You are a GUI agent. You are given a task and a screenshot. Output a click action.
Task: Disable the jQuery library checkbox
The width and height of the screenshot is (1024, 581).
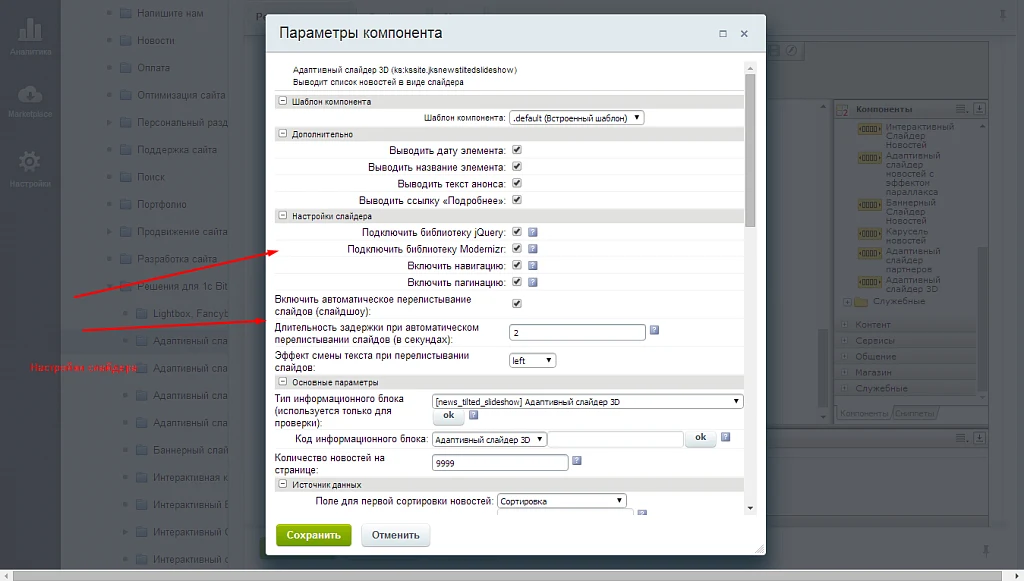coord(517,232)
